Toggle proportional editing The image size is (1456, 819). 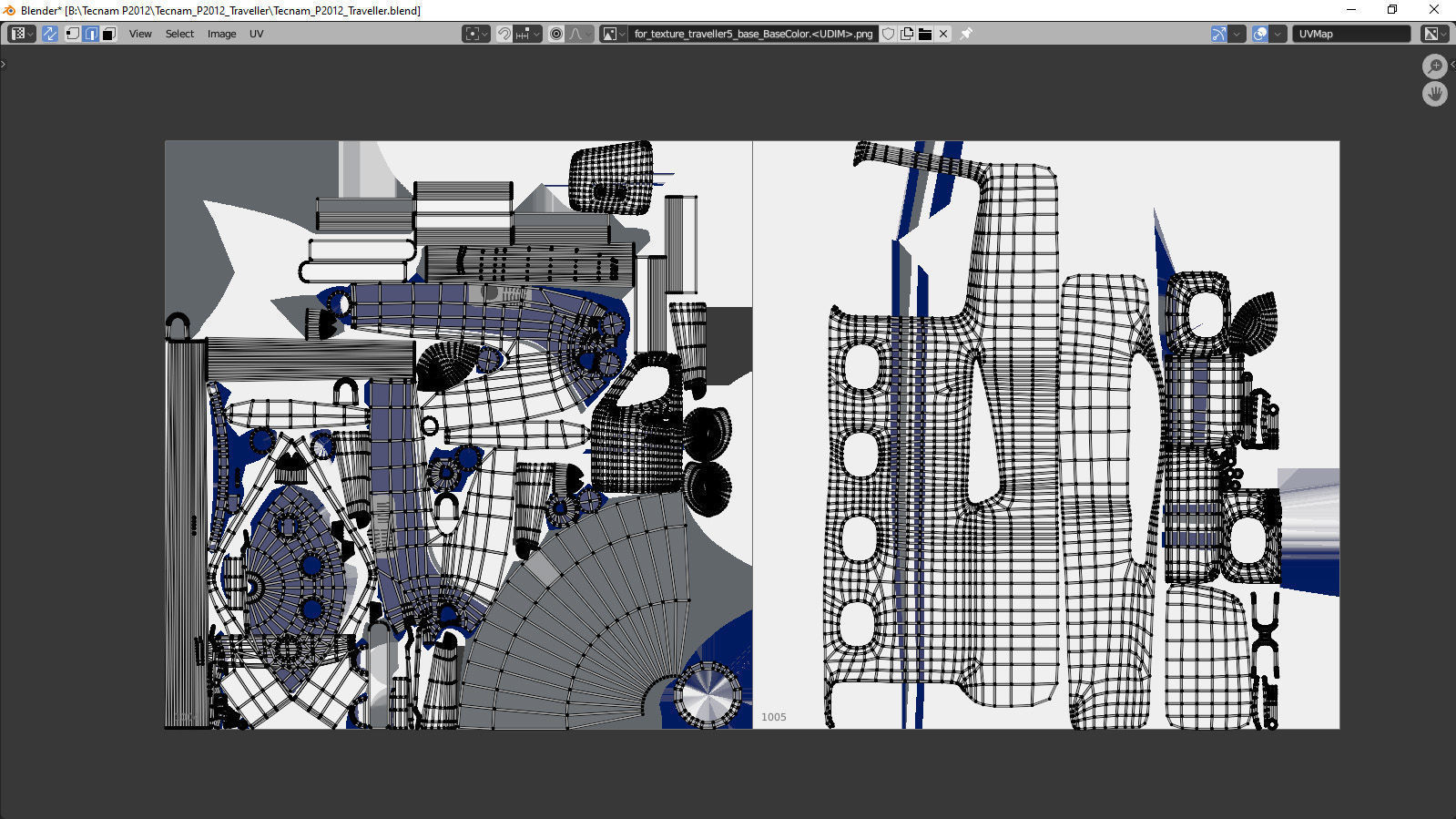(556, 34)
